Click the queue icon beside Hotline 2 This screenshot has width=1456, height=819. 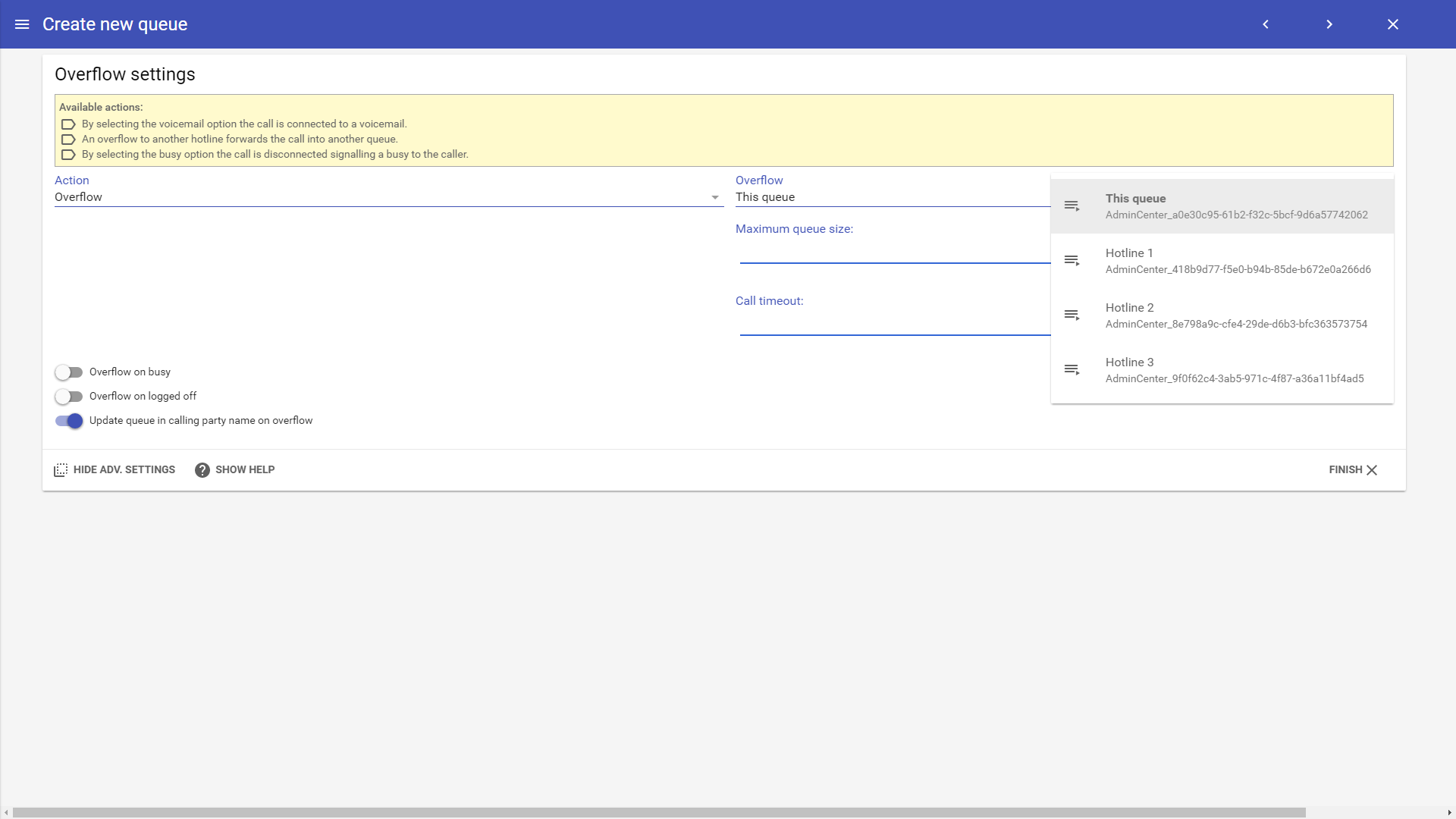pos(1072,315)
